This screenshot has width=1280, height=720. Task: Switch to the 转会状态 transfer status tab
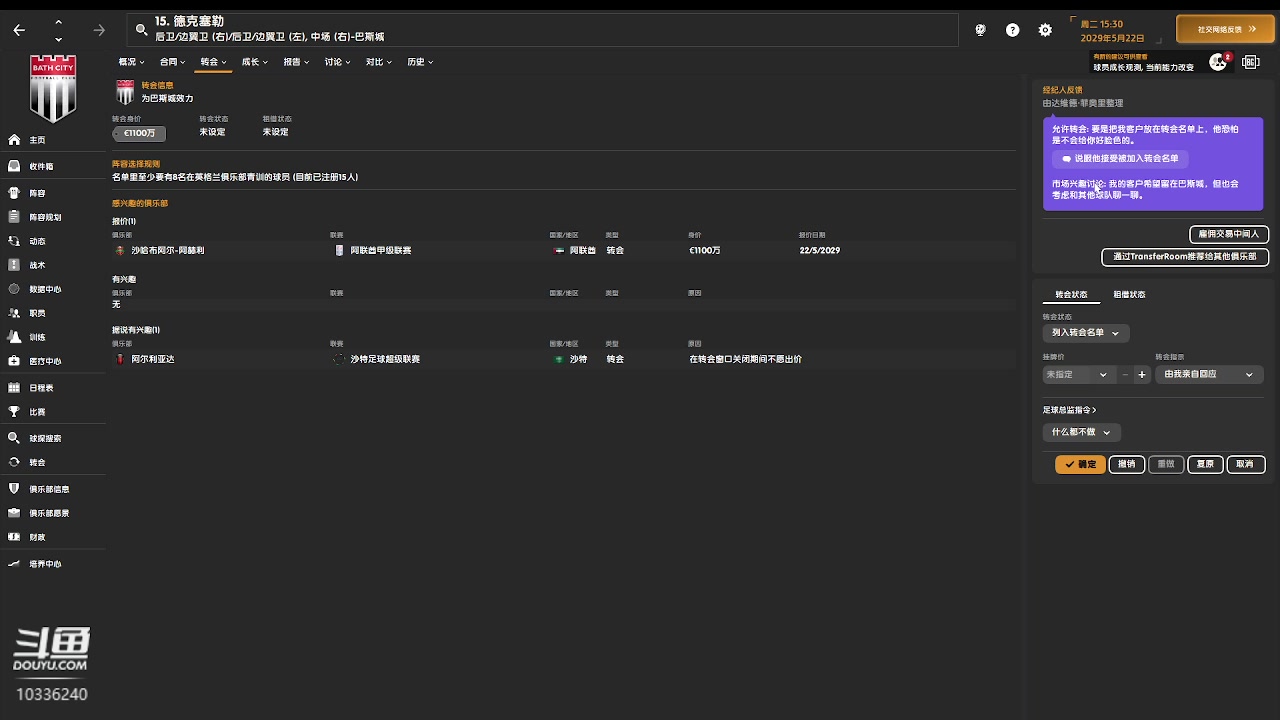[x=1071, y=295]
